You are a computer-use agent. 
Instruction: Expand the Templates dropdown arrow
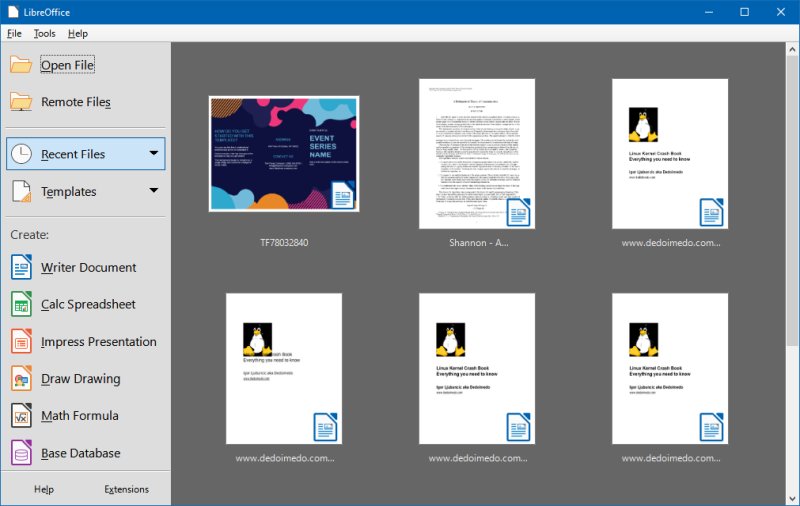[x=153, y=191]
